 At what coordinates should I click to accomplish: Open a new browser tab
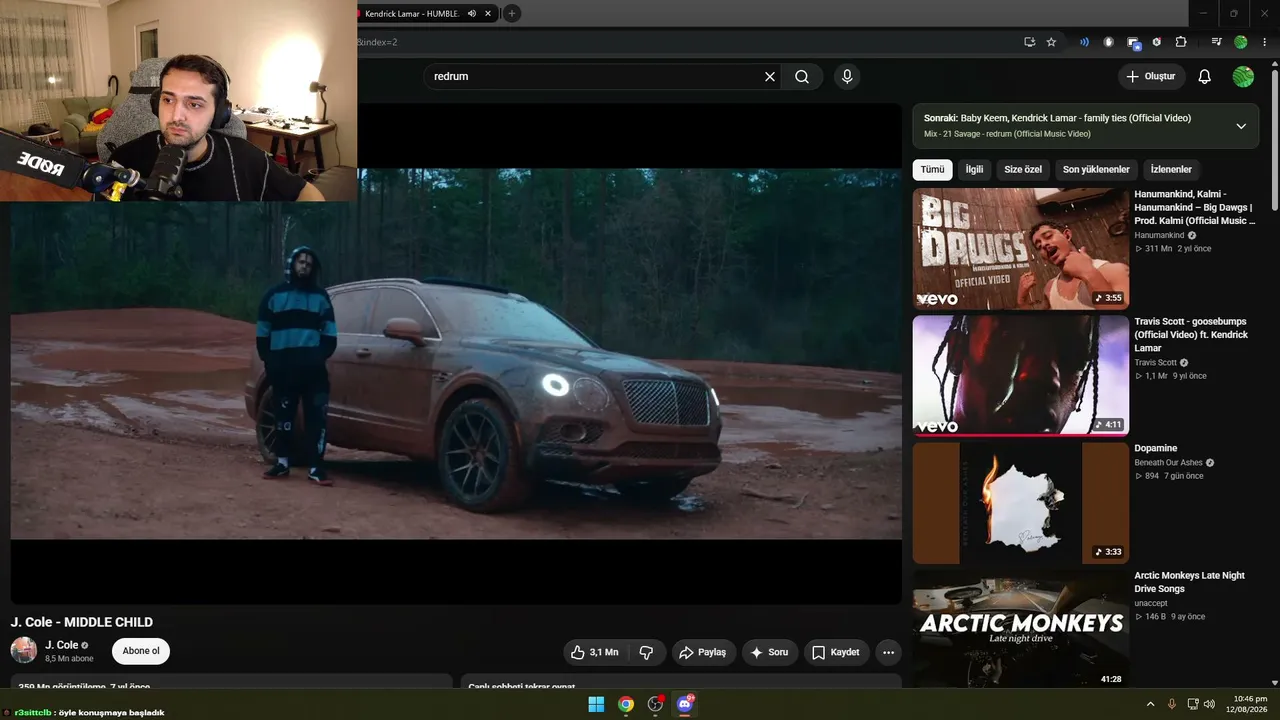pos(511,14)
